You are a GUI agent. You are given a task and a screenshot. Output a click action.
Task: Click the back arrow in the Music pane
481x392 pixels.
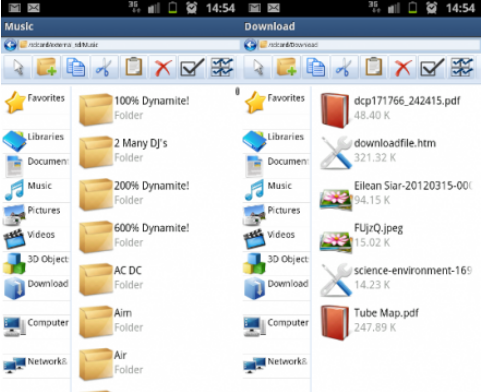[x=10, y=45]
